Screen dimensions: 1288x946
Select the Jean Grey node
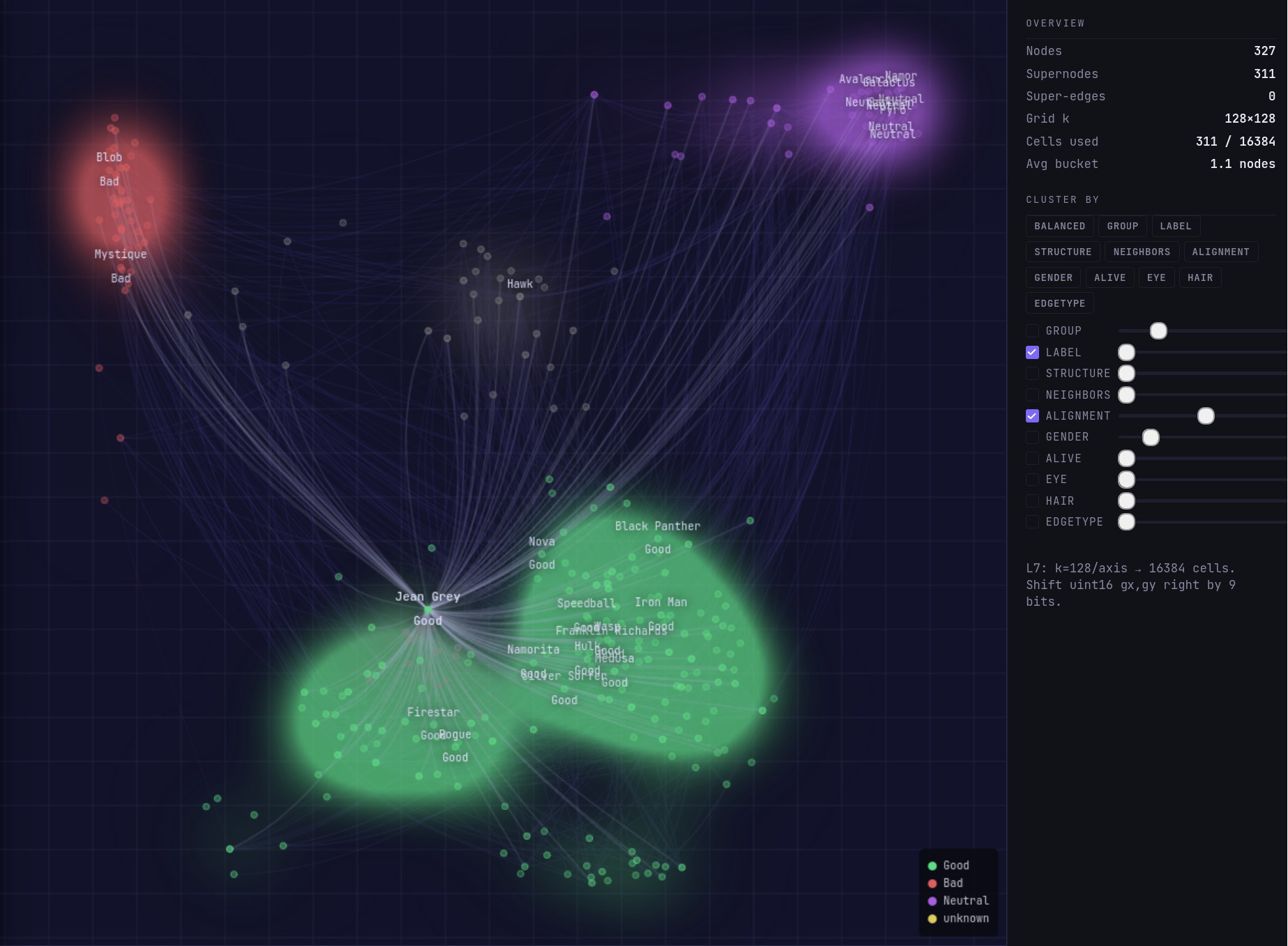(x=427, y=609)
